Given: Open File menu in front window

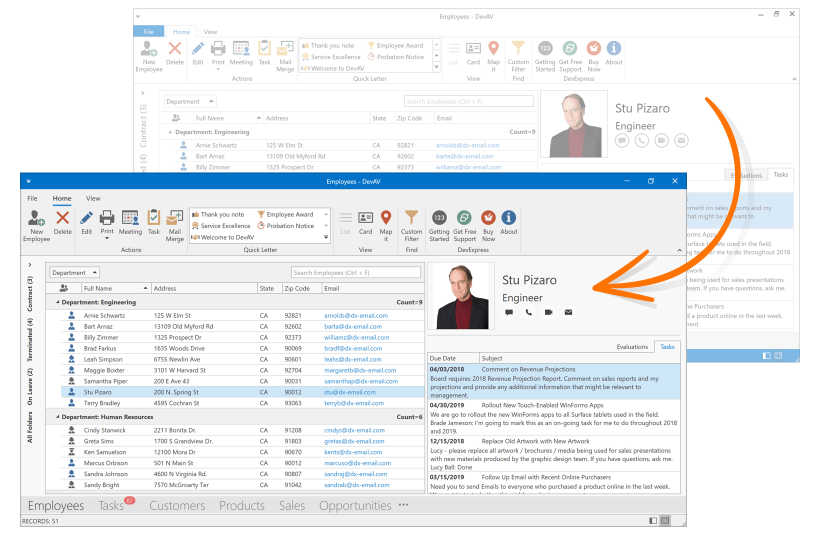Looking at the screenshot, I should point(32,198).
